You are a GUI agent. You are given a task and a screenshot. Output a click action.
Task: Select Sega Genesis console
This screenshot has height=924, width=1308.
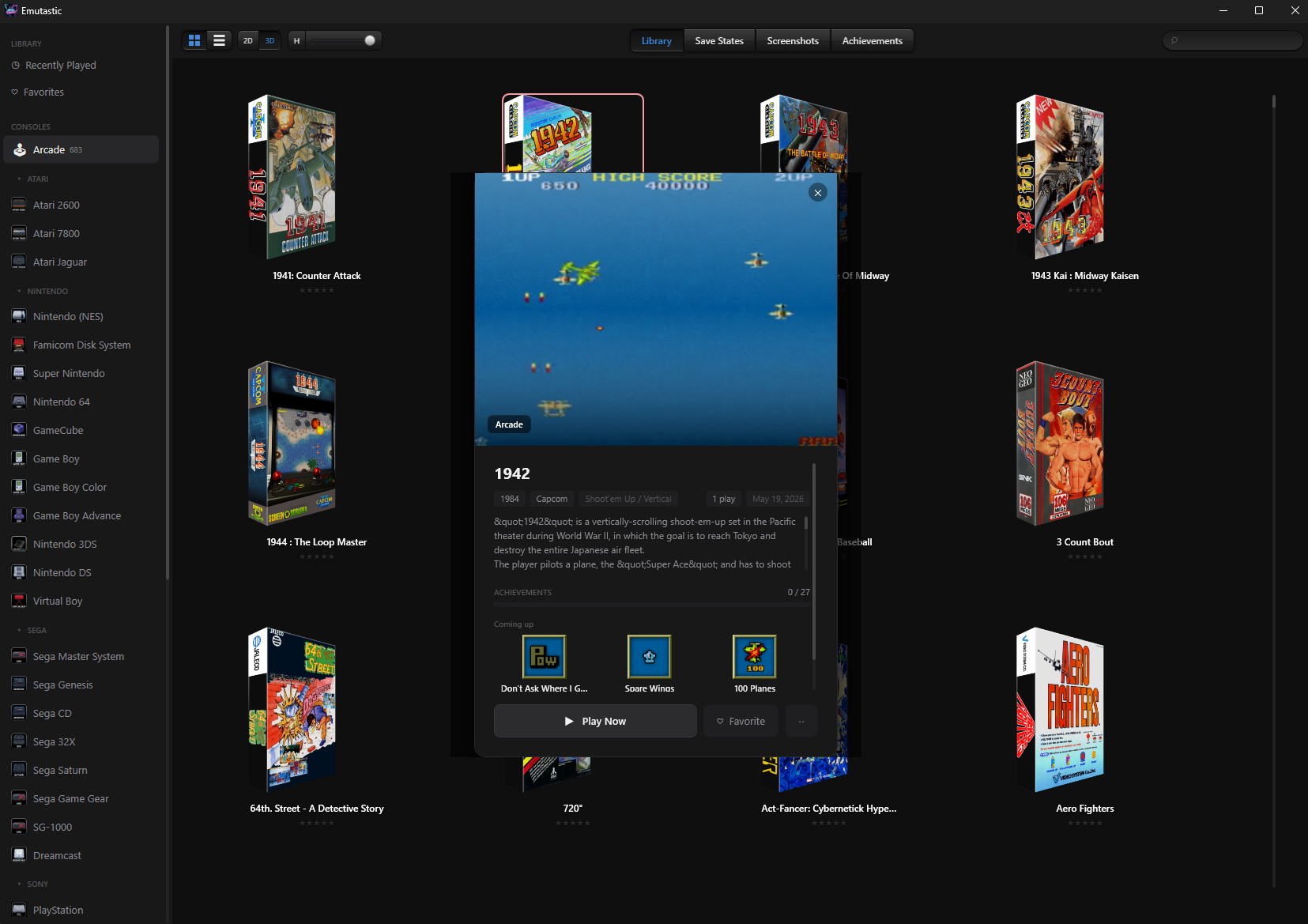point(81,685)
